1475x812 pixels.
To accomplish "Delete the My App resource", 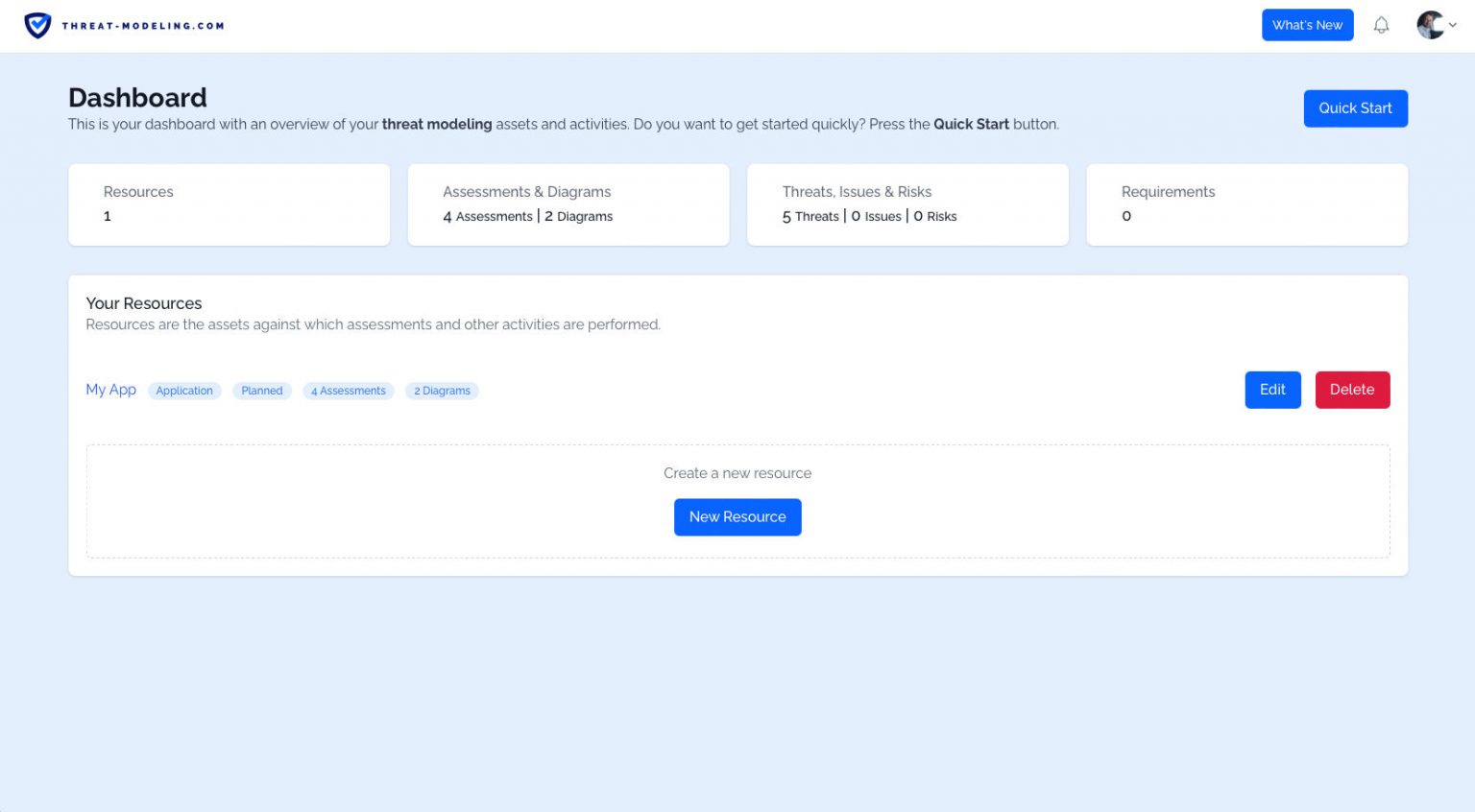I will pyautogui.click(x=1352, y=390).
